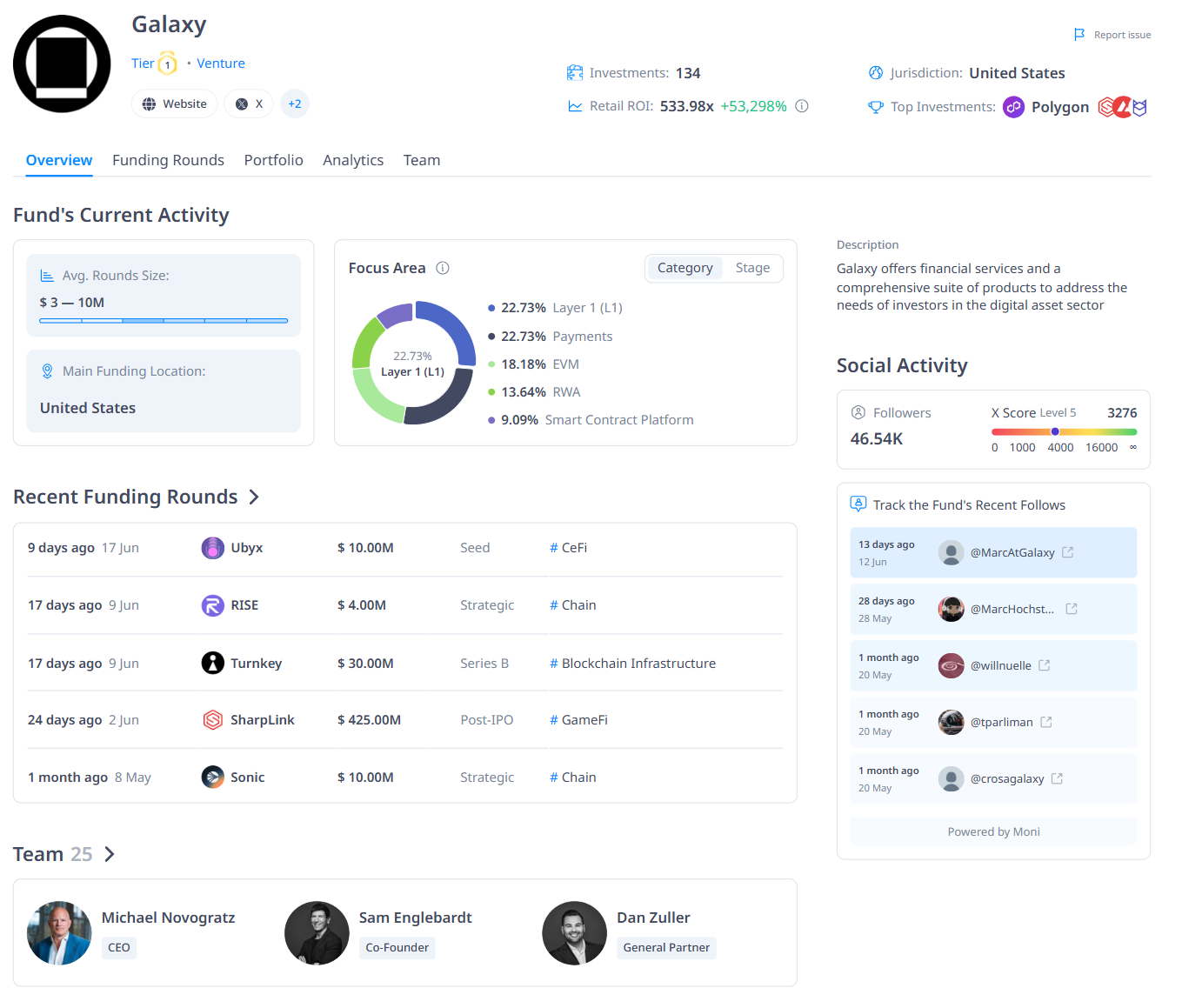Open the Funding Rounds tab
1182x1008 pixels.
(x=168, y=160)
